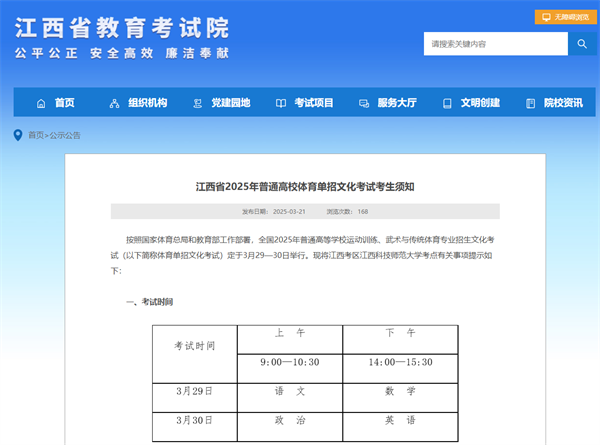
Task: Click the 下午 table header cell
Action: [x=400, y=339]
